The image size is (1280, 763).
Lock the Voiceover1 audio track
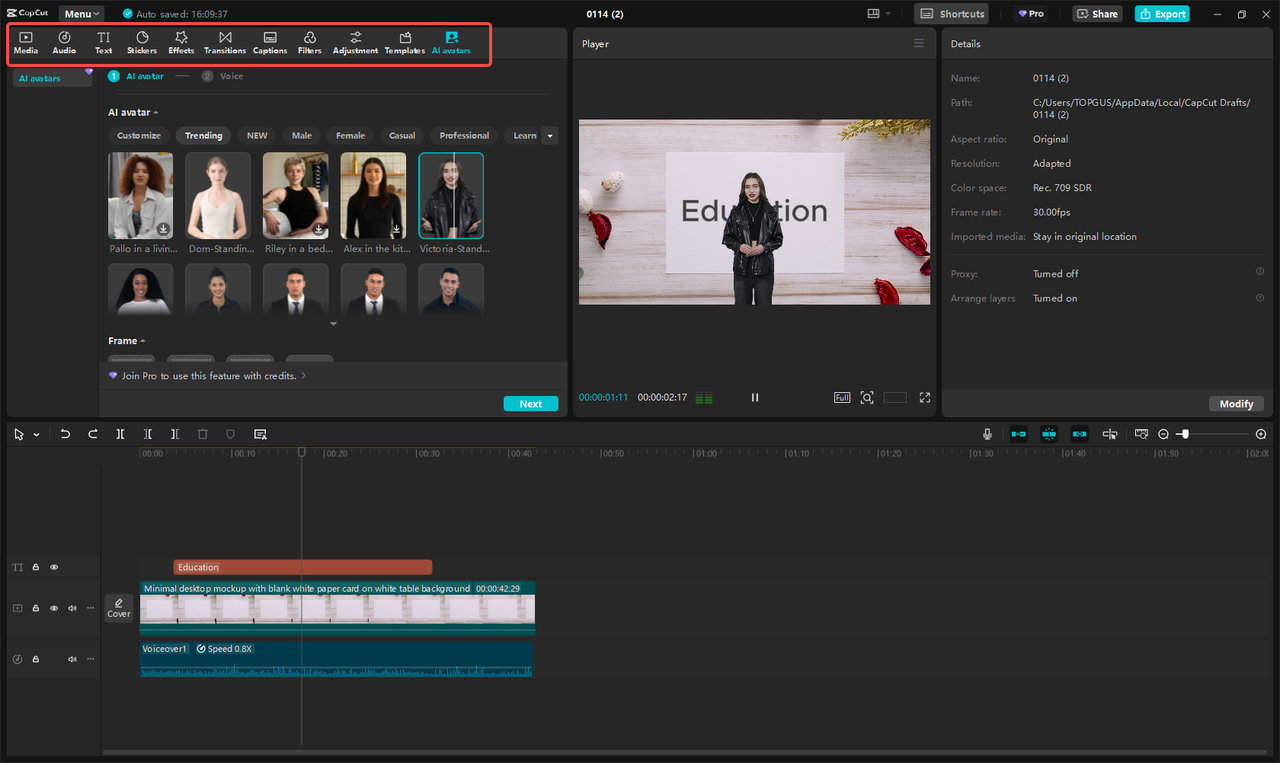point(35,659)
